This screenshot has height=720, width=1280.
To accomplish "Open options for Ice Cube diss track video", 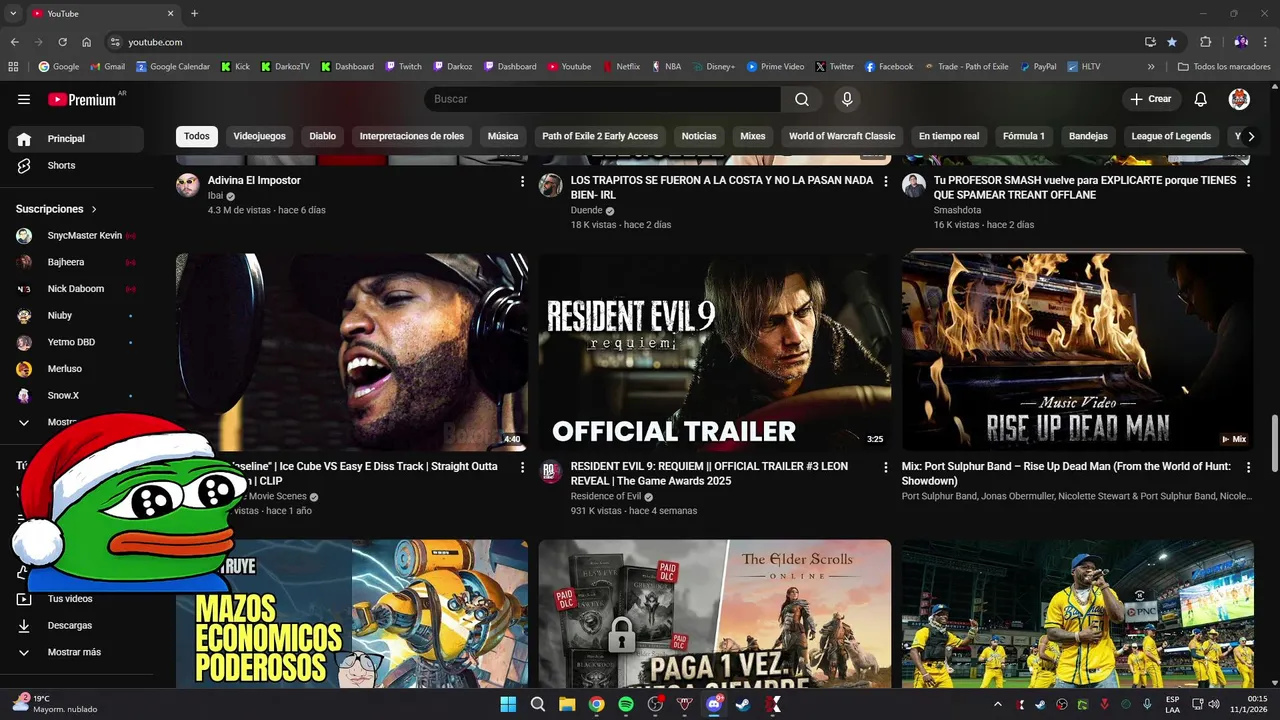I will coord(522,467).
